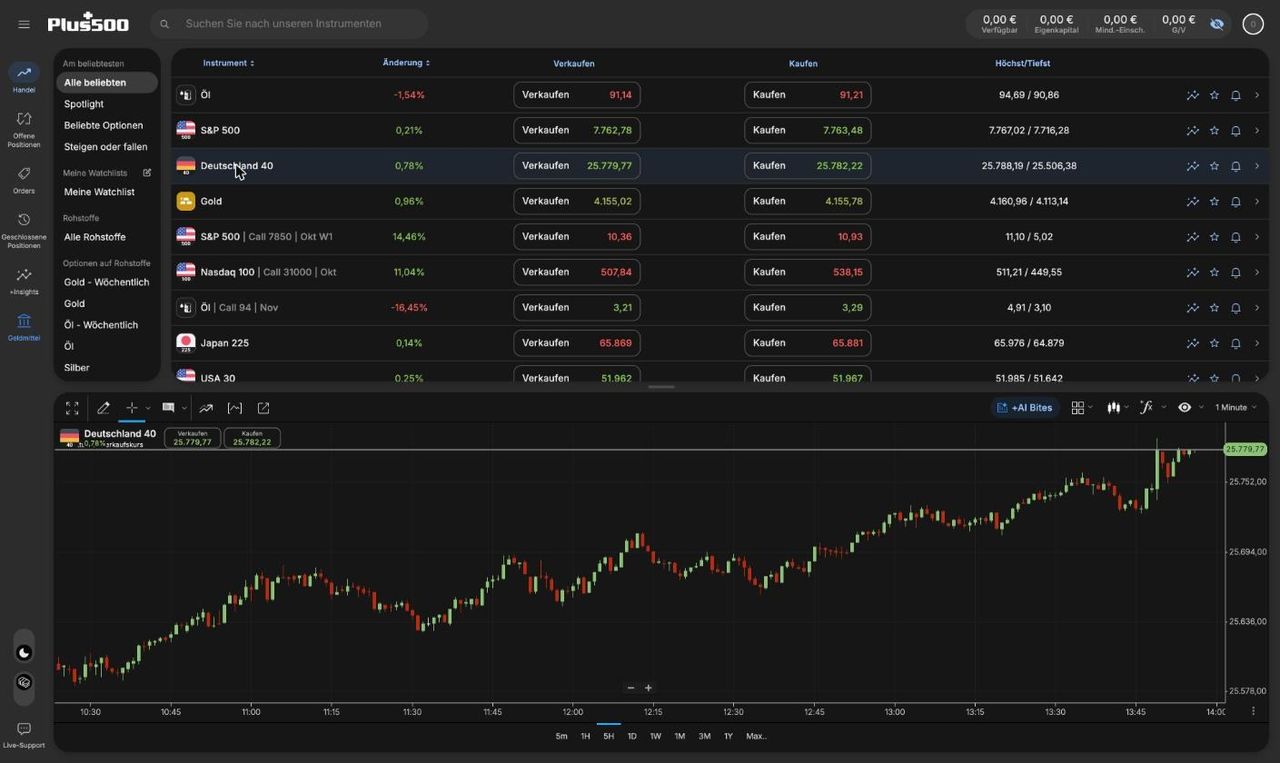This screenshot has height=763, width=1280.
Task: Open the 1 Minute interval dropdown
Action: point(1236,408)
